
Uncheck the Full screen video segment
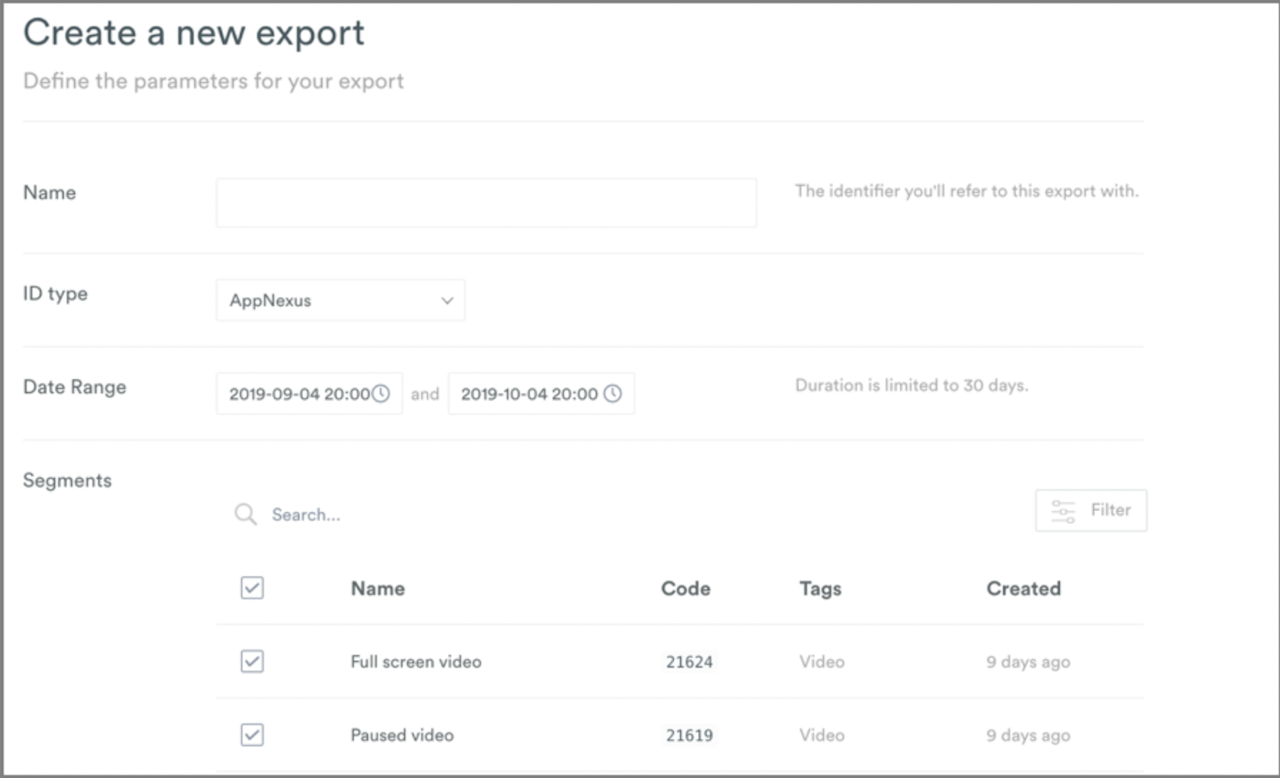point(252,661)
